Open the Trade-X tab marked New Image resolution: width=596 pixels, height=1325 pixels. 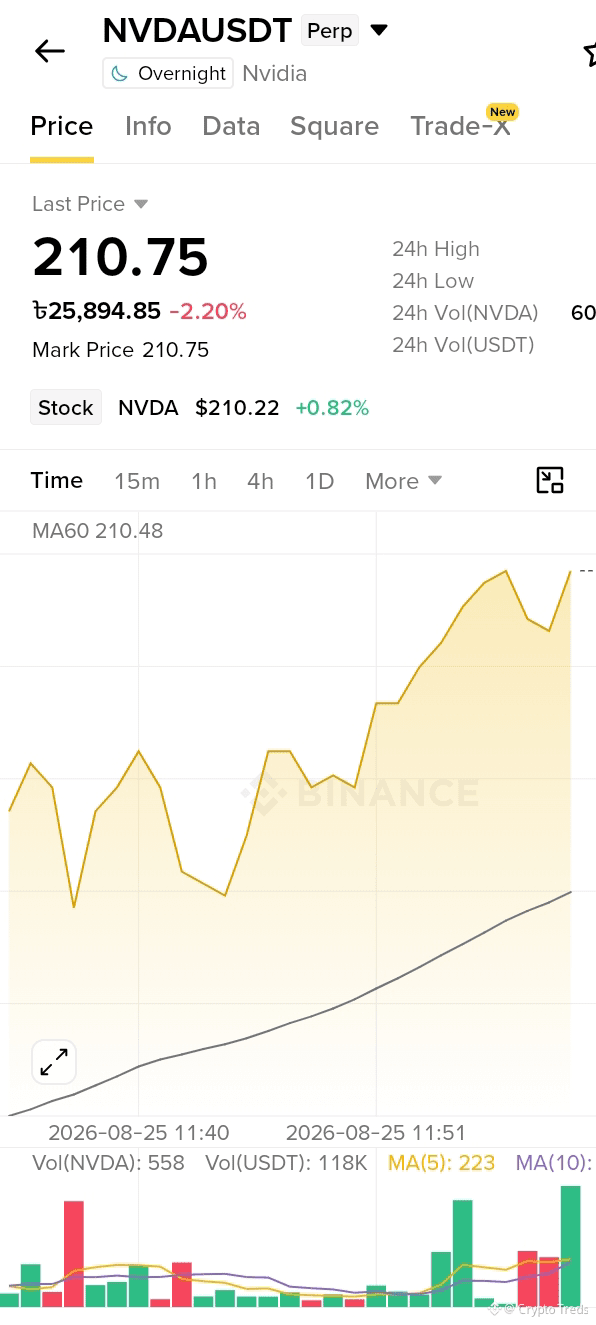462,125
